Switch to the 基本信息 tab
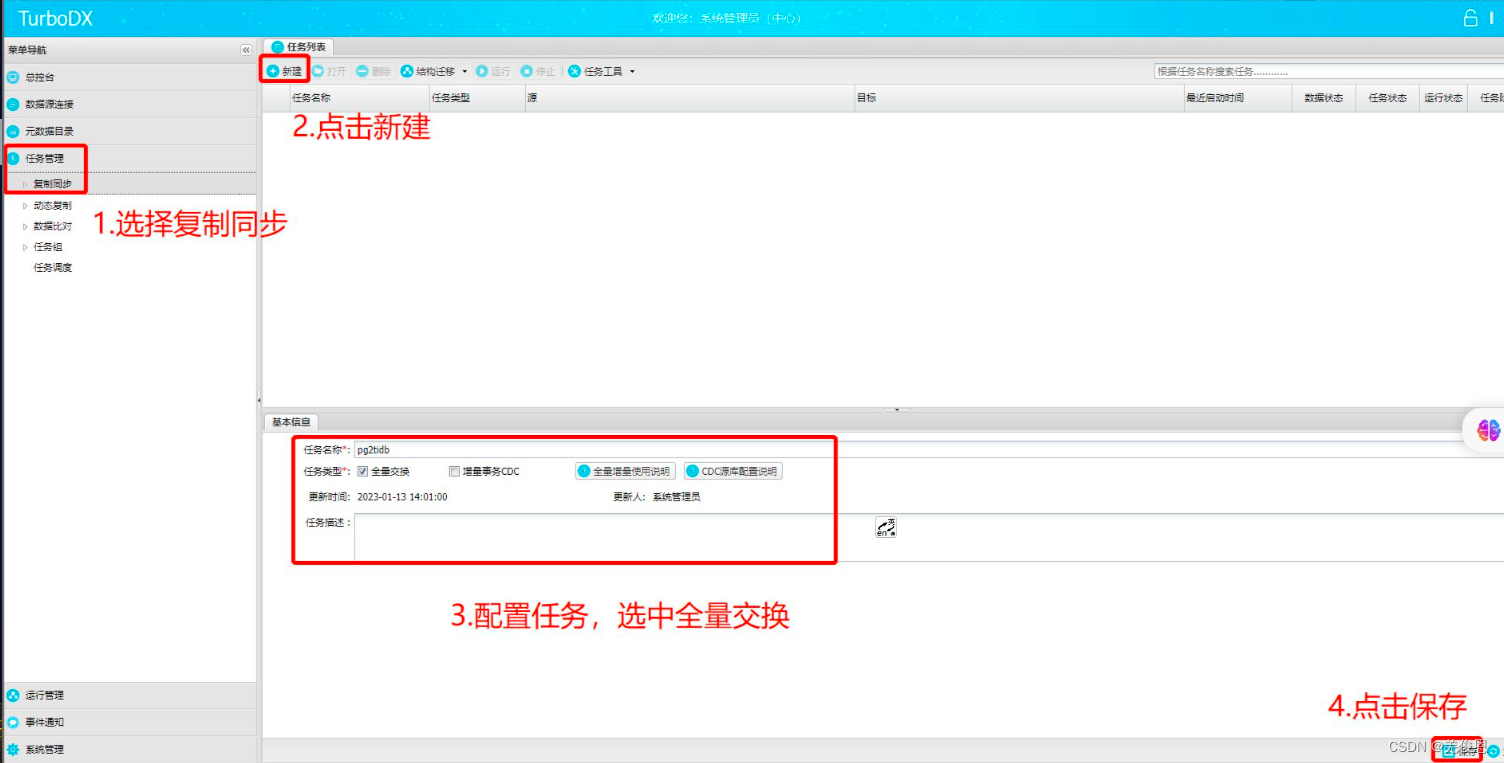Screen dimensions: 1504x763 291,422
